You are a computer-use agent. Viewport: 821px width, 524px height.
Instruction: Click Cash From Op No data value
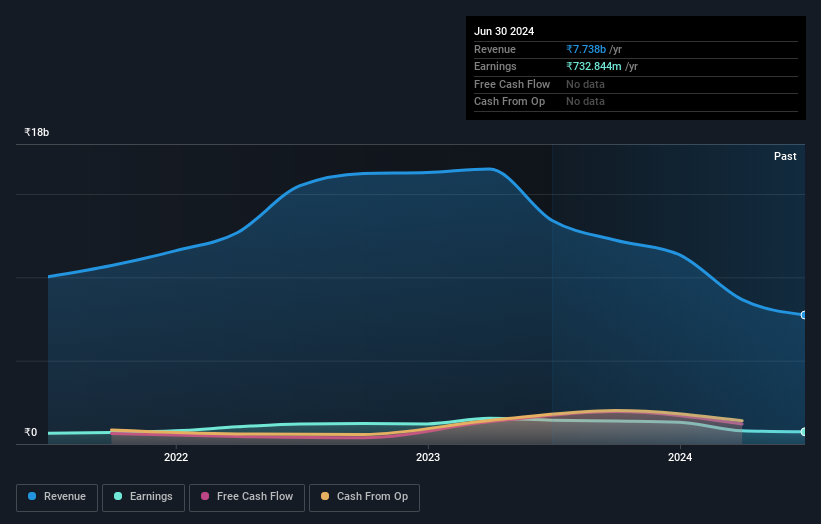tap(585, 102)
